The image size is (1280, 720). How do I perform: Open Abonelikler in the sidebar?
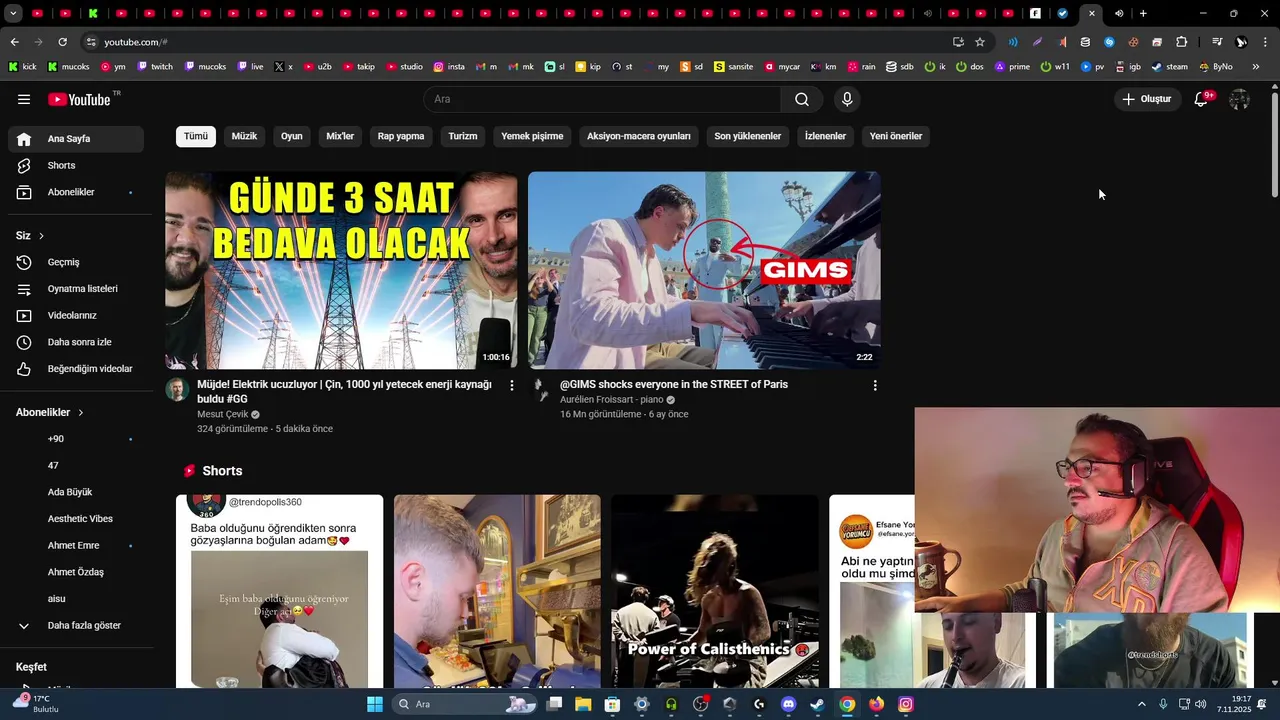(x=76, y=192)
